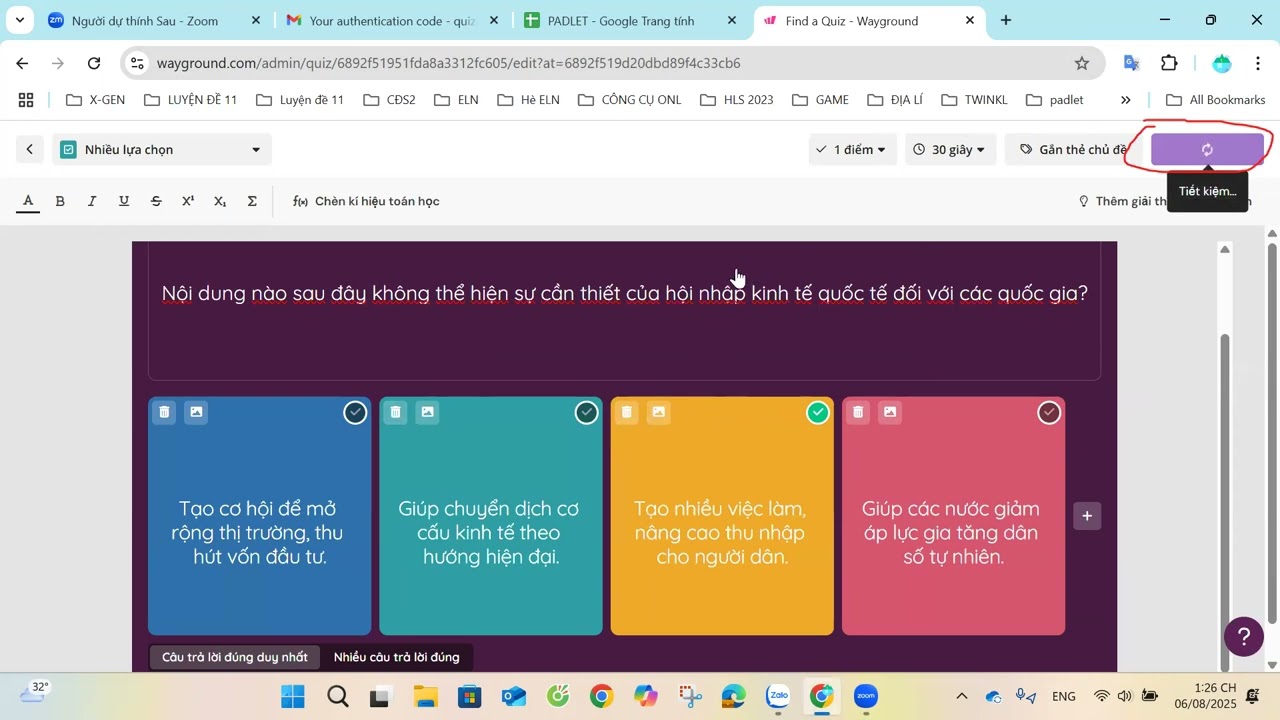Image resolution: width=1280 pixels, height=720 pixels.
Task: Select 'Nhiều câu trả lời đúng' mode
Action: [x=397, y=657]
